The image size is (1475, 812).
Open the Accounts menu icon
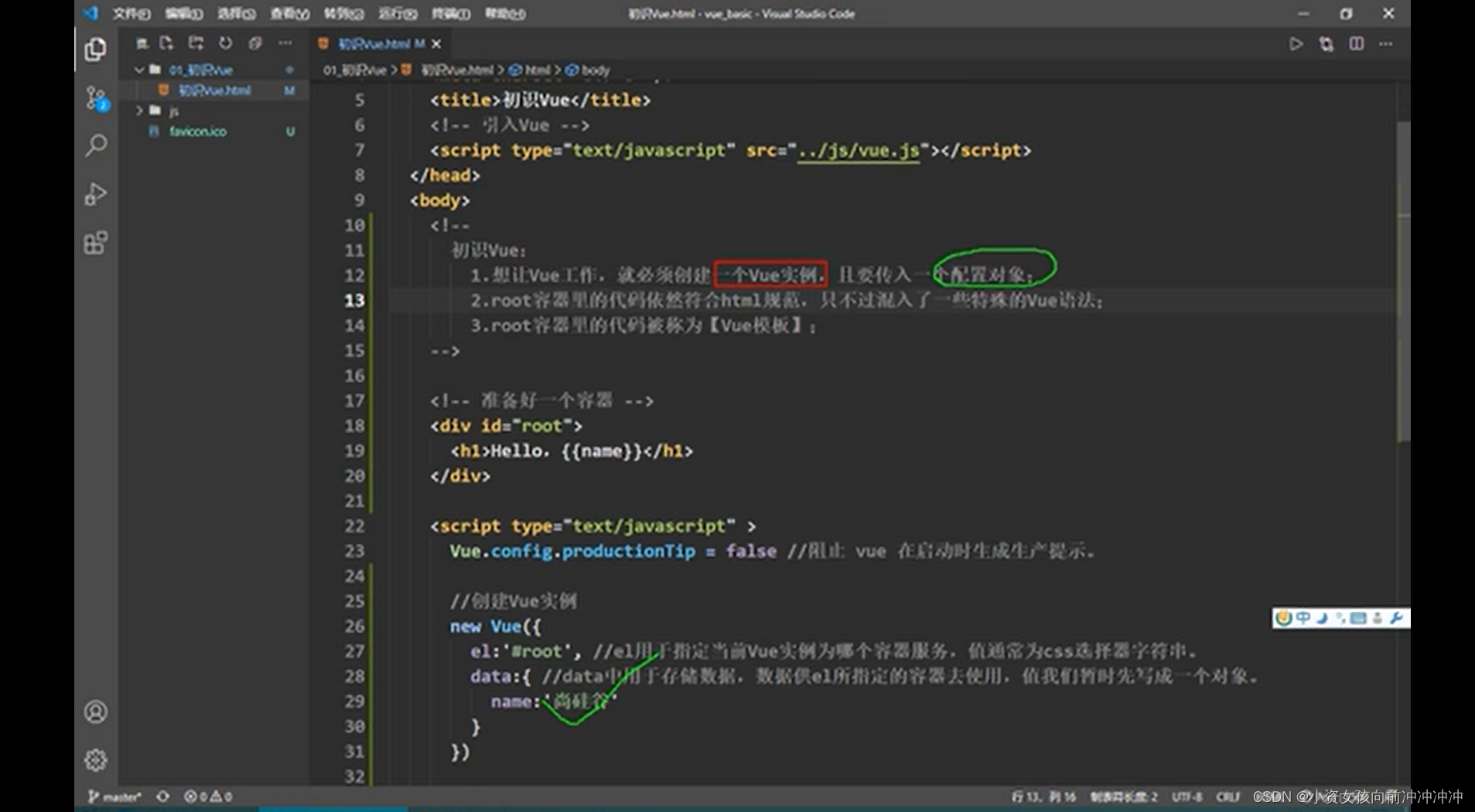pos(96,711)
